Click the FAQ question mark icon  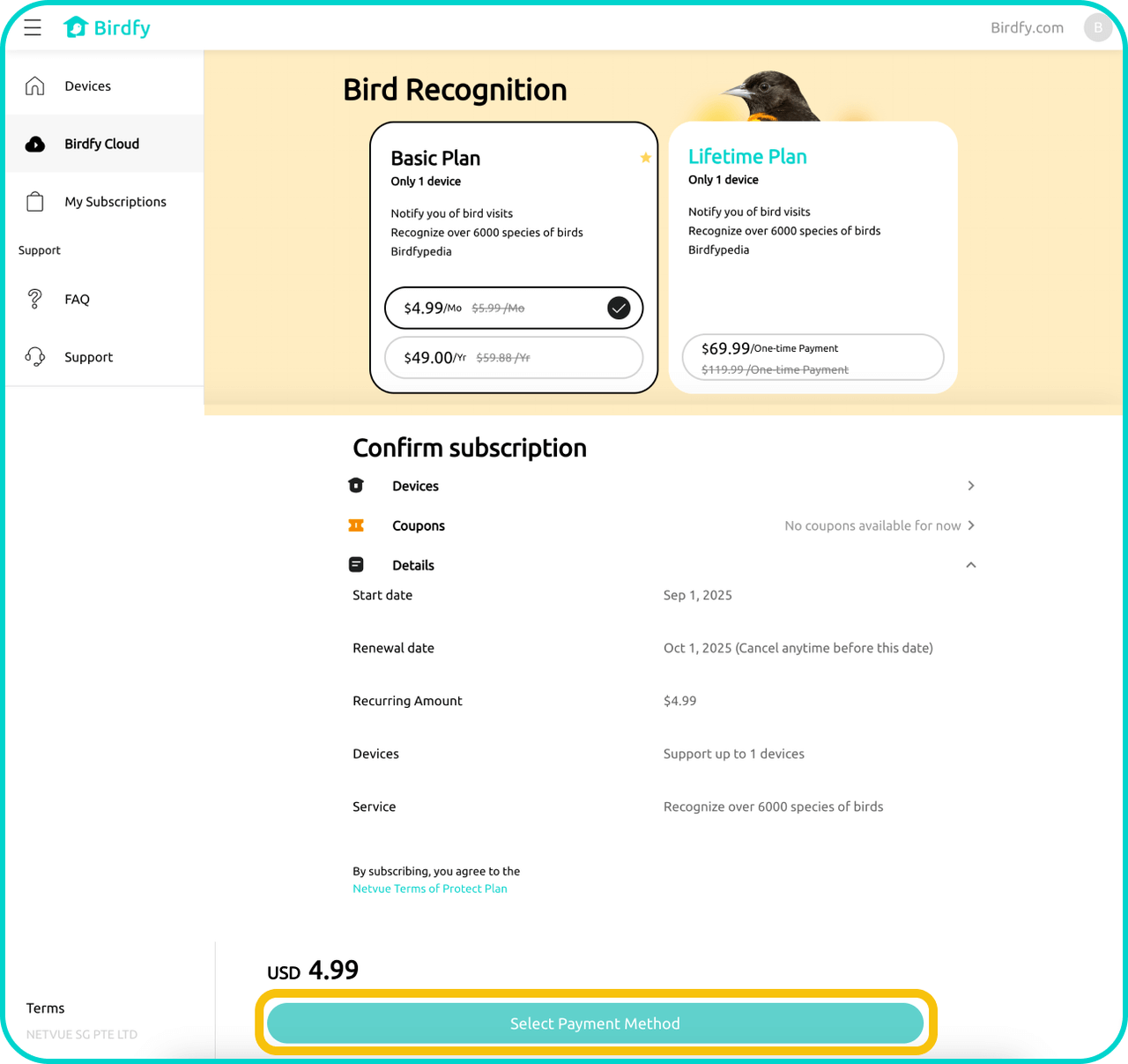click(x=35, y=300)
